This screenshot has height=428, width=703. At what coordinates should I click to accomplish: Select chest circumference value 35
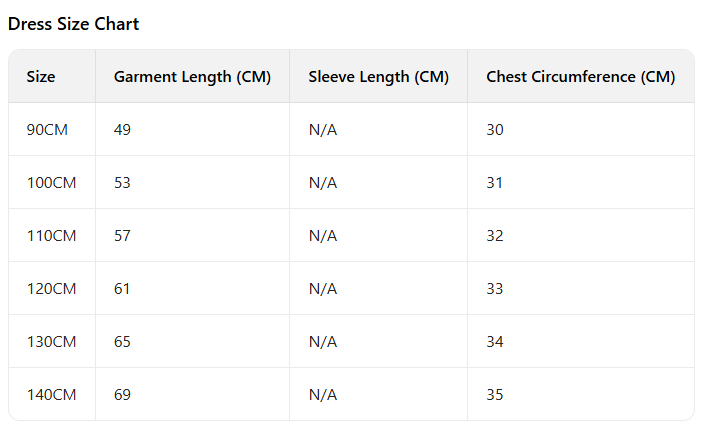pos(495,395)
